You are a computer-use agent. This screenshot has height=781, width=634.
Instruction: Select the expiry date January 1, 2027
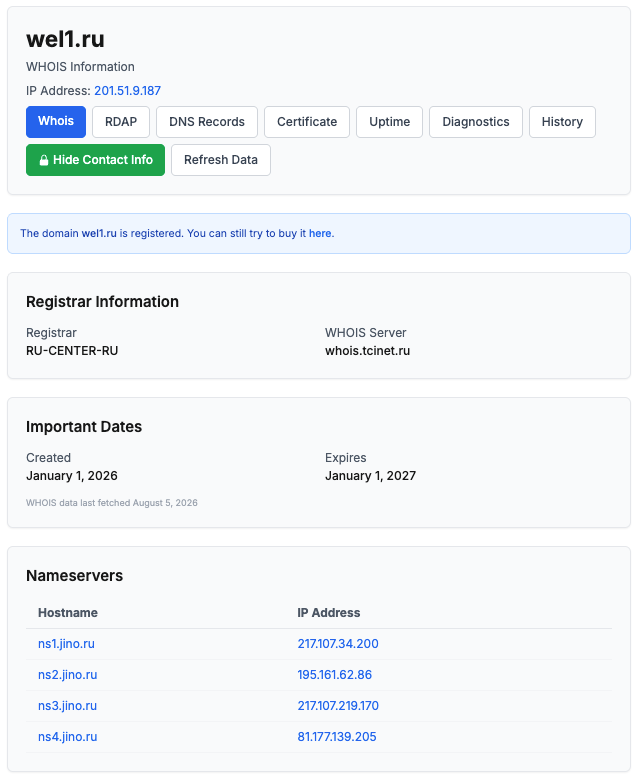point(371,476)
